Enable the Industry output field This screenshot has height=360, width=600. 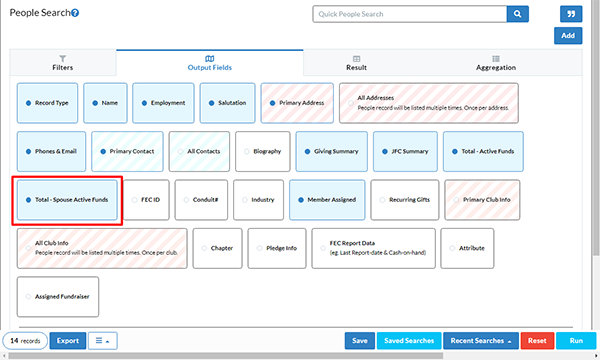click(259, 200)
